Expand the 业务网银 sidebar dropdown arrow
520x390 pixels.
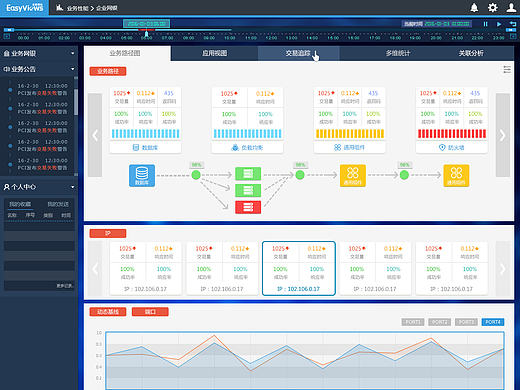(73, 53)
